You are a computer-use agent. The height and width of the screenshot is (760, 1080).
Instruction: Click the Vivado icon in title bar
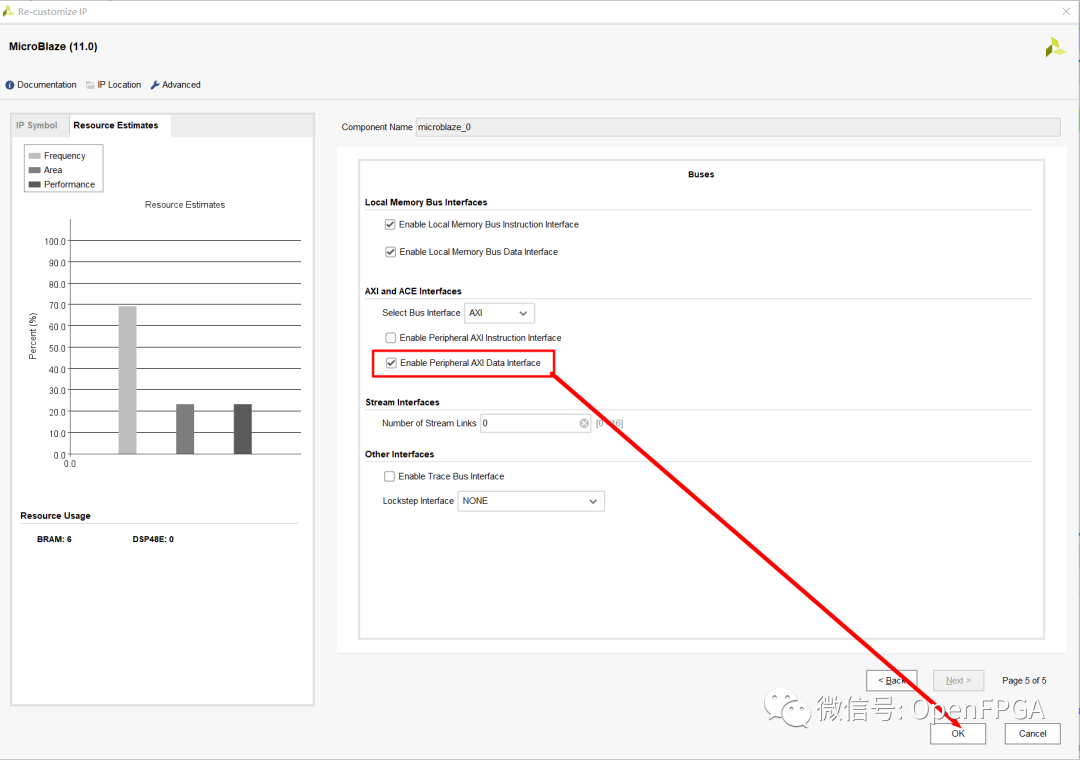8,11
